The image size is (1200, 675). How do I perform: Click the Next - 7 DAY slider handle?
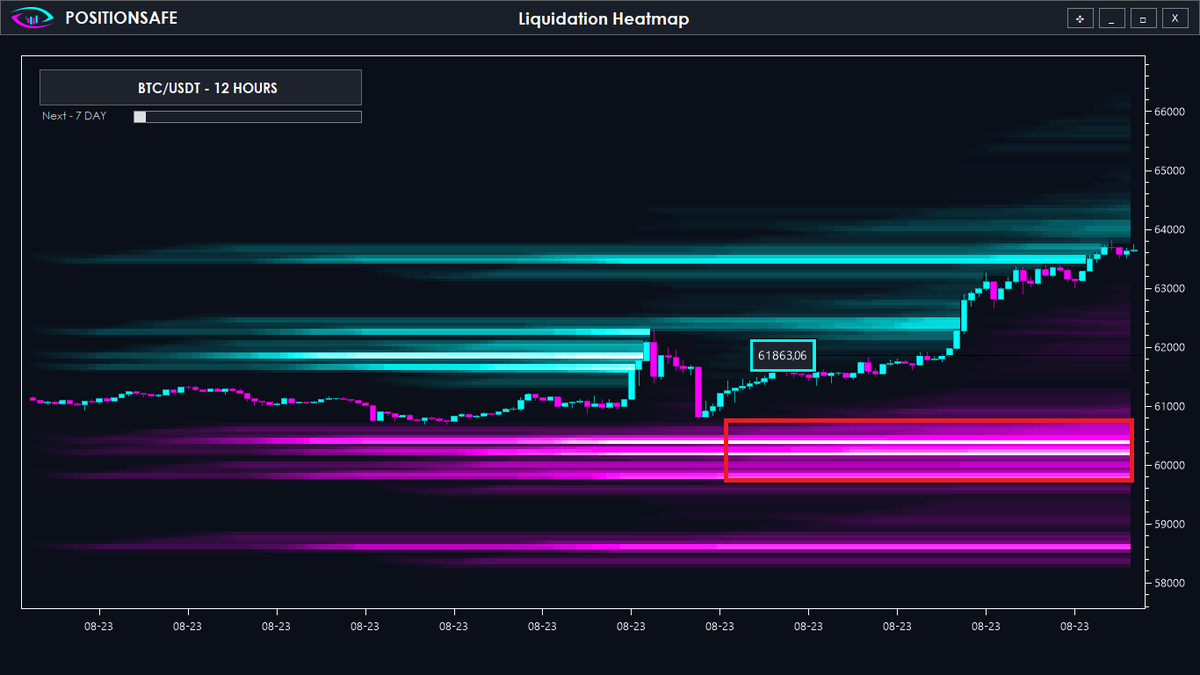coord(140,117)
